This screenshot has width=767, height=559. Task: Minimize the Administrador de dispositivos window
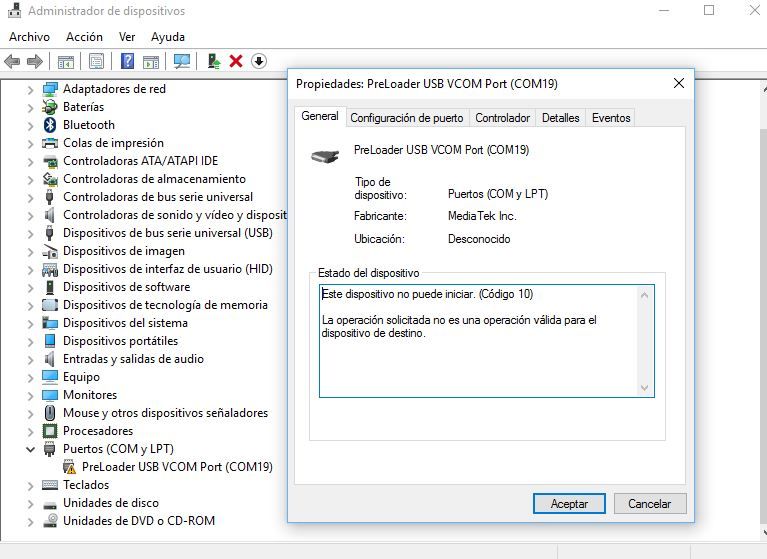click(x=664, y=10)
